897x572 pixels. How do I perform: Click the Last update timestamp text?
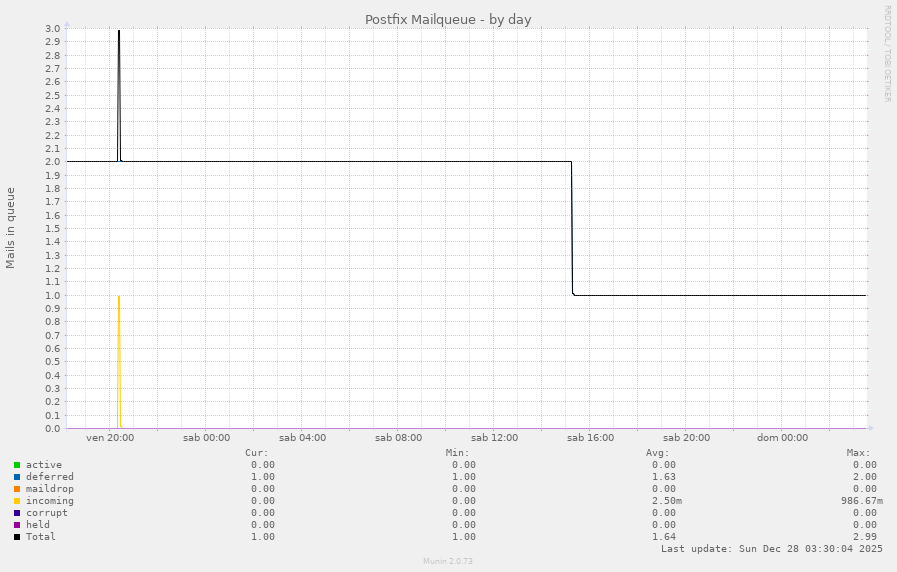click(772, 549)
